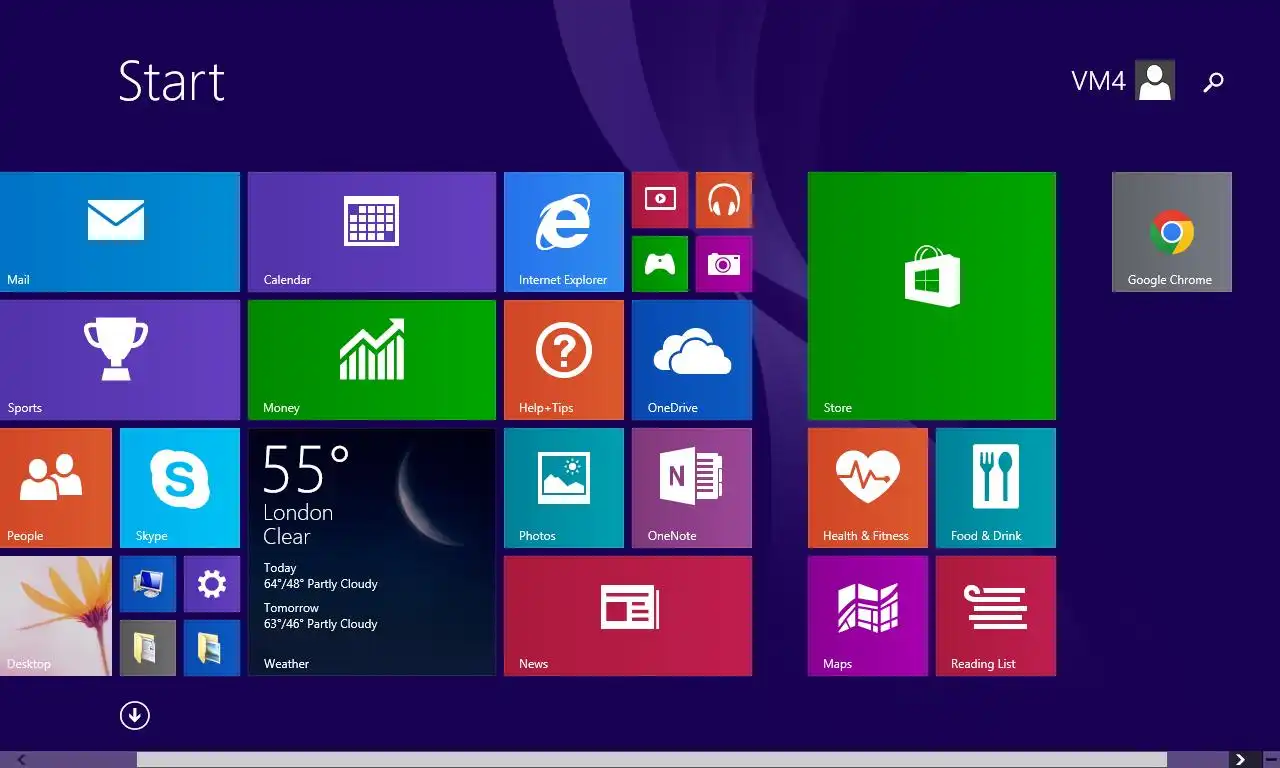Open the Sports trophy tile
The height and width of the screenshot is (768, 1280).
pyautogui.click(x=120, y=360)
